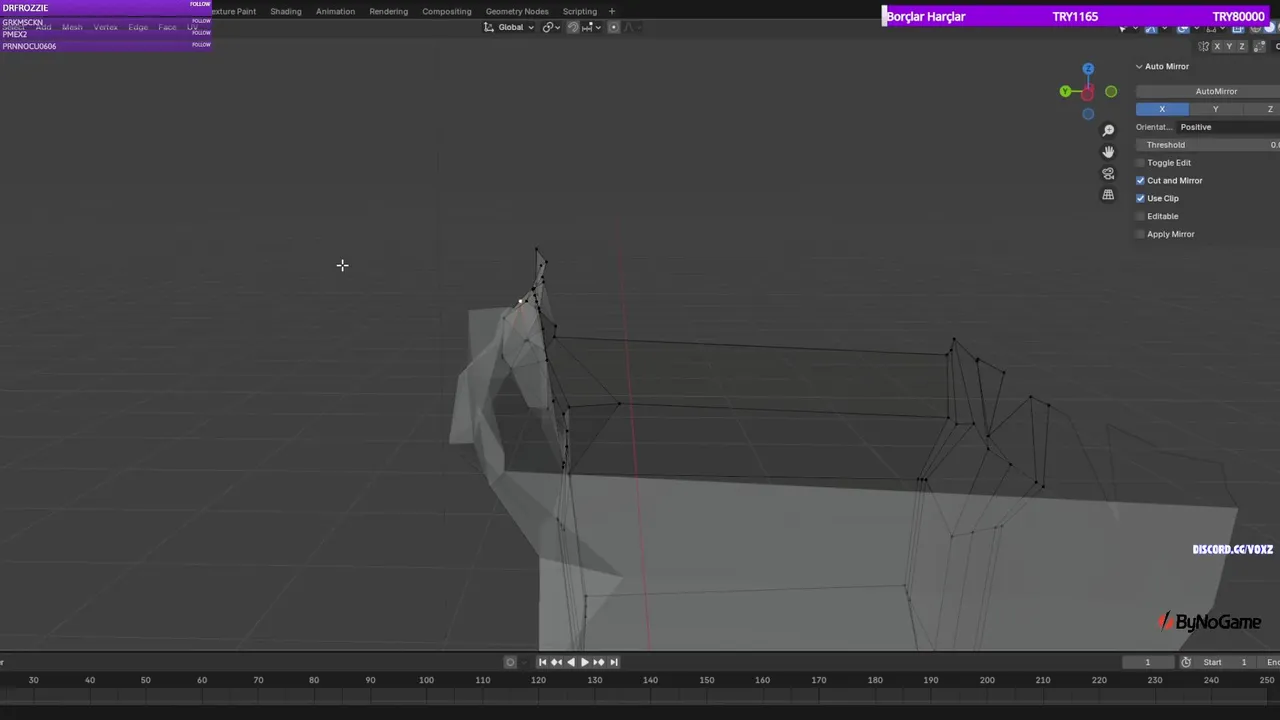Switch to the Rendering workspace tab
The width and height of the screenshot is (1280, 720).
(388, 11)
